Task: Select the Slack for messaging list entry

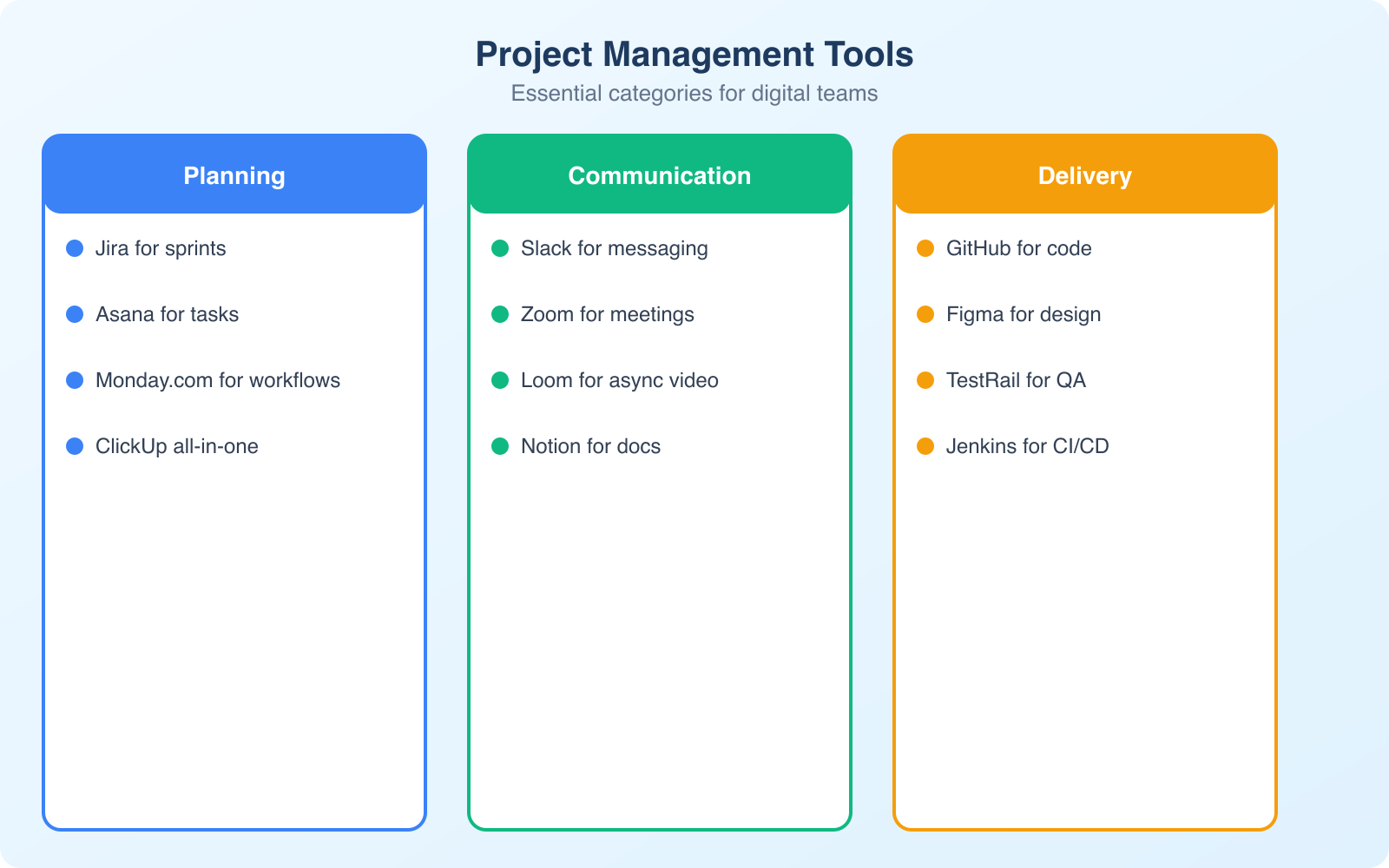Action: pyautogui.click(x=614, y=248)
